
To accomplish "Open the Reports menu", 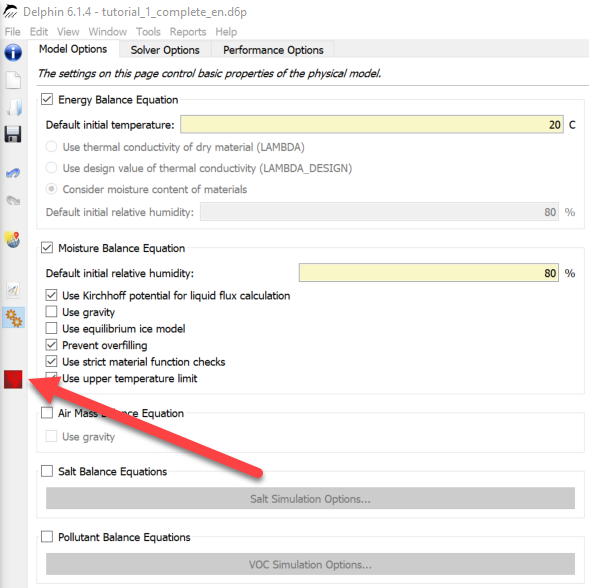I will [x=188, y=32].
